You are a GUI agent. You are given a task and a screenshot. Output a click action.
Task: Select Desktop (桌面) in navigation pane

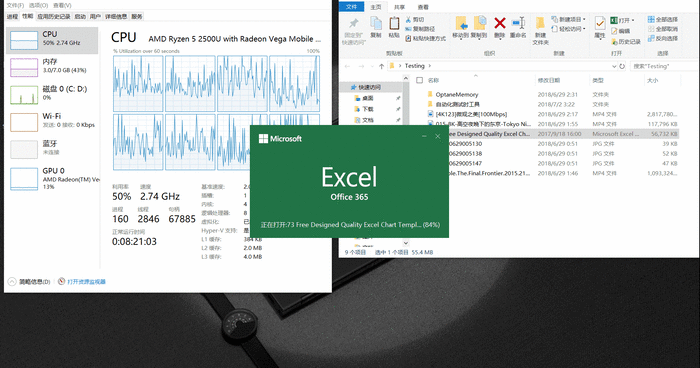[367, 98]
